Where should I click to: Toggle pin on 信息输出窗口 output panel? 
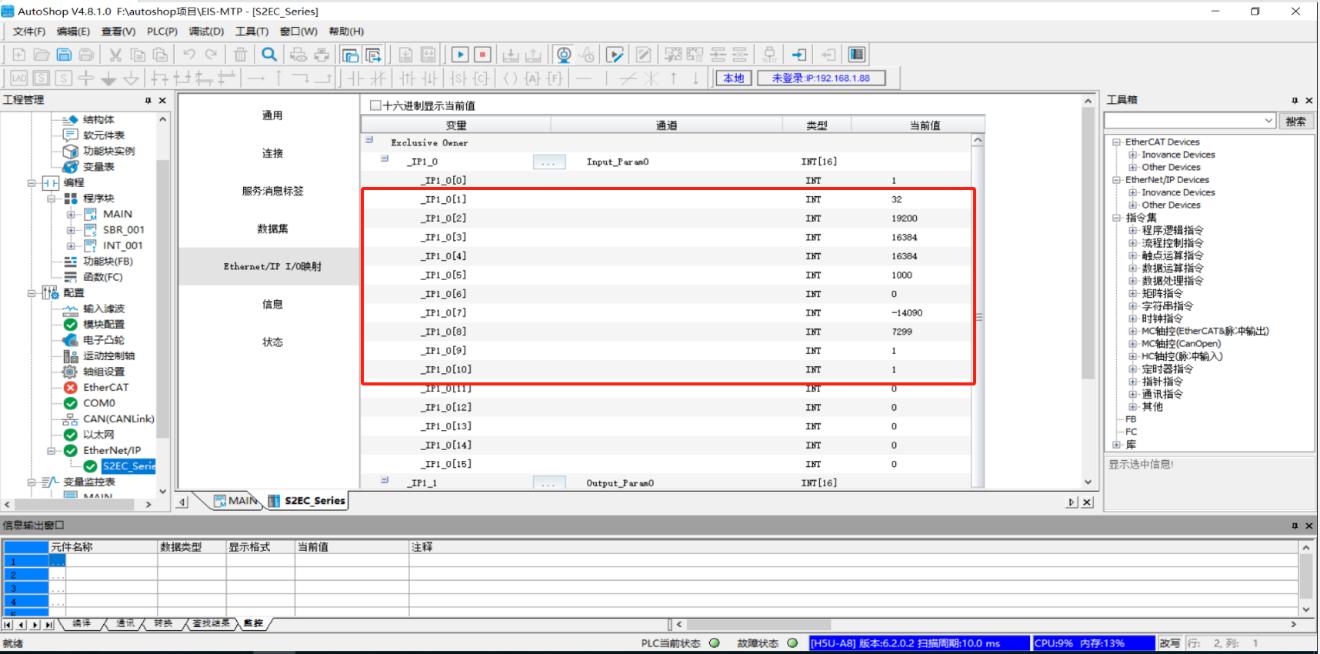[x=1295, y=525]
